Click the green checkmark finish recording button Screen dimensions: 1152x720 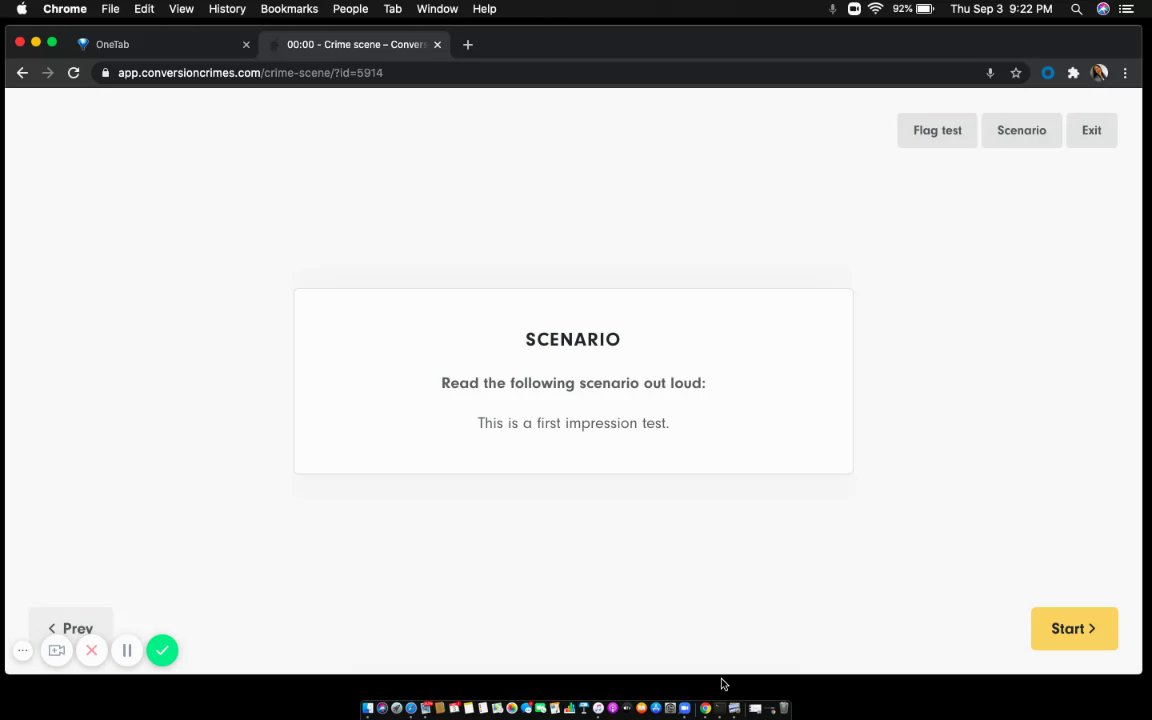point(162,650)
